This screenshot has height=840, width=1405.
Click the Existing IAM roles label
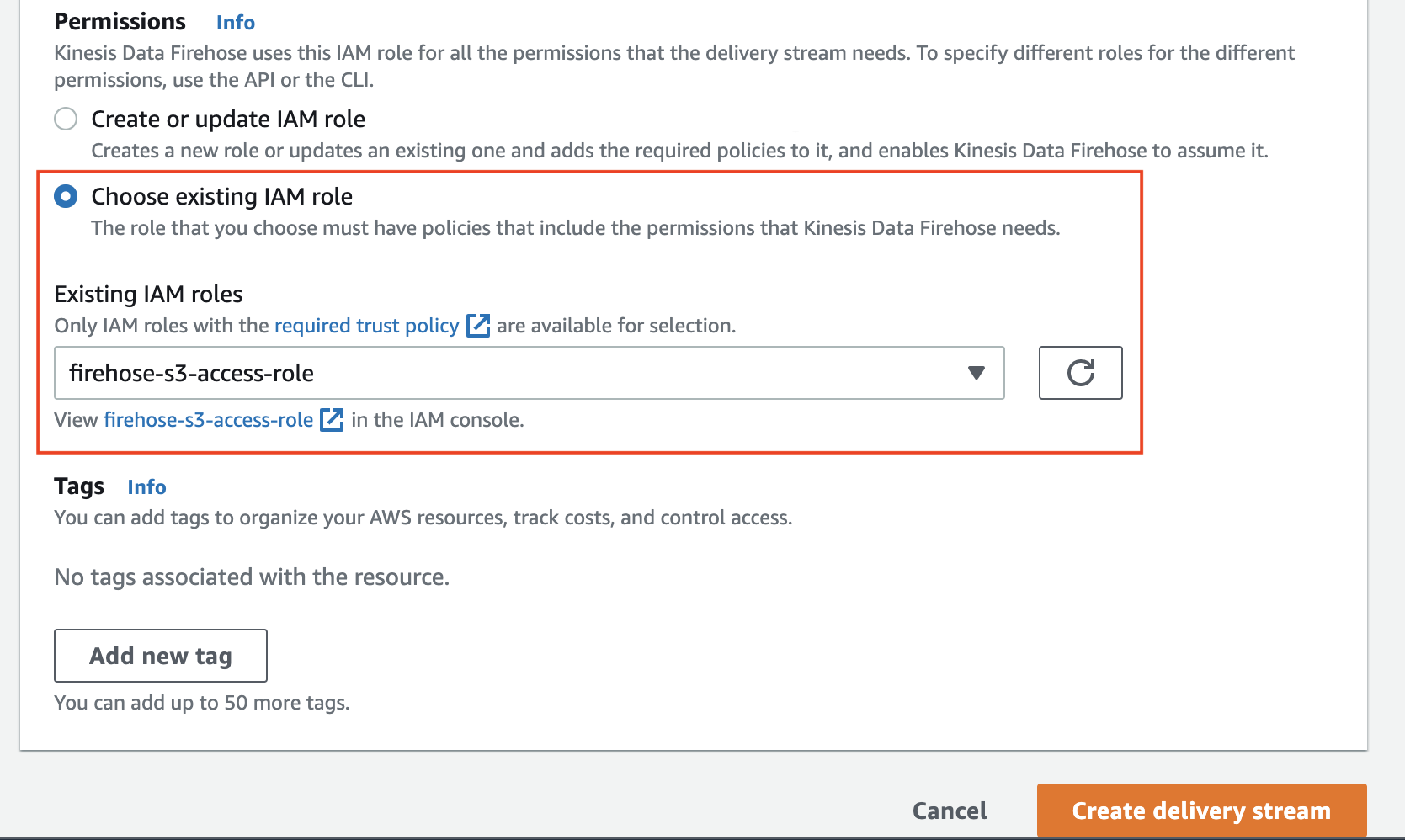pyautogui.click(x=148, y=294)
